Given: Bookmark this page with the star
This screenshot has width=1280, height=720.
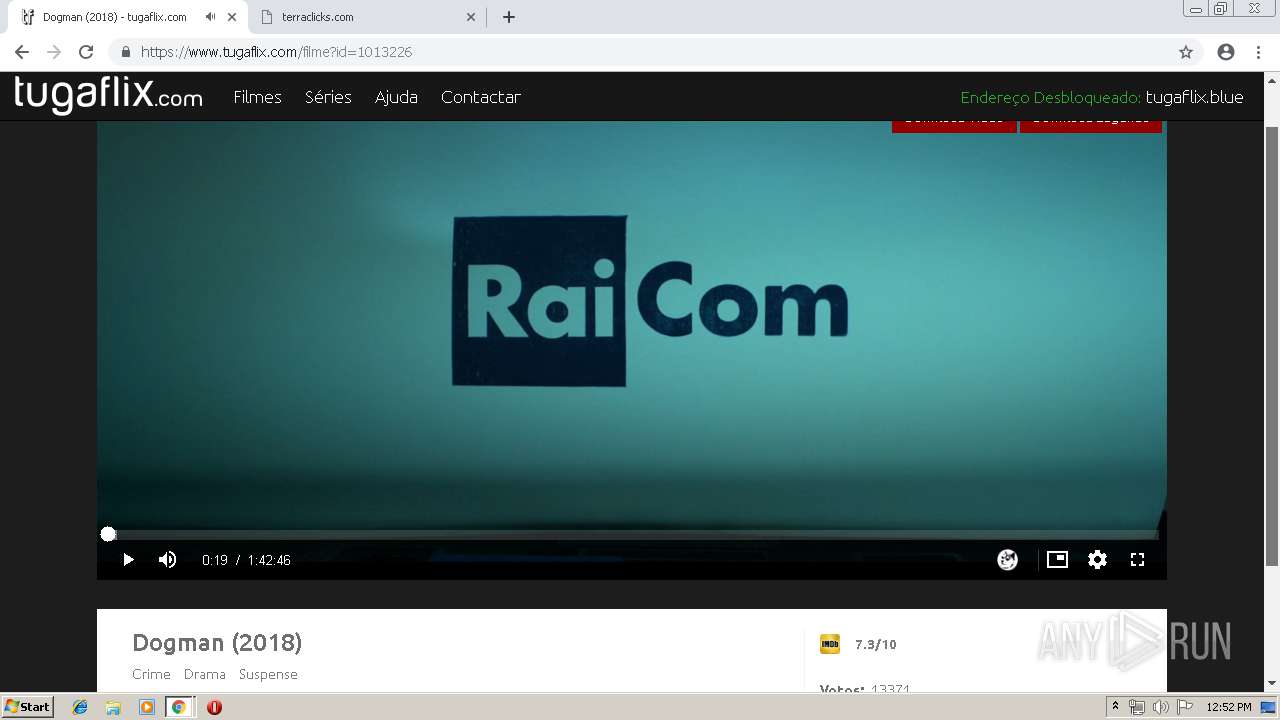Looking at the screenshot, I should pos(1186,52).
